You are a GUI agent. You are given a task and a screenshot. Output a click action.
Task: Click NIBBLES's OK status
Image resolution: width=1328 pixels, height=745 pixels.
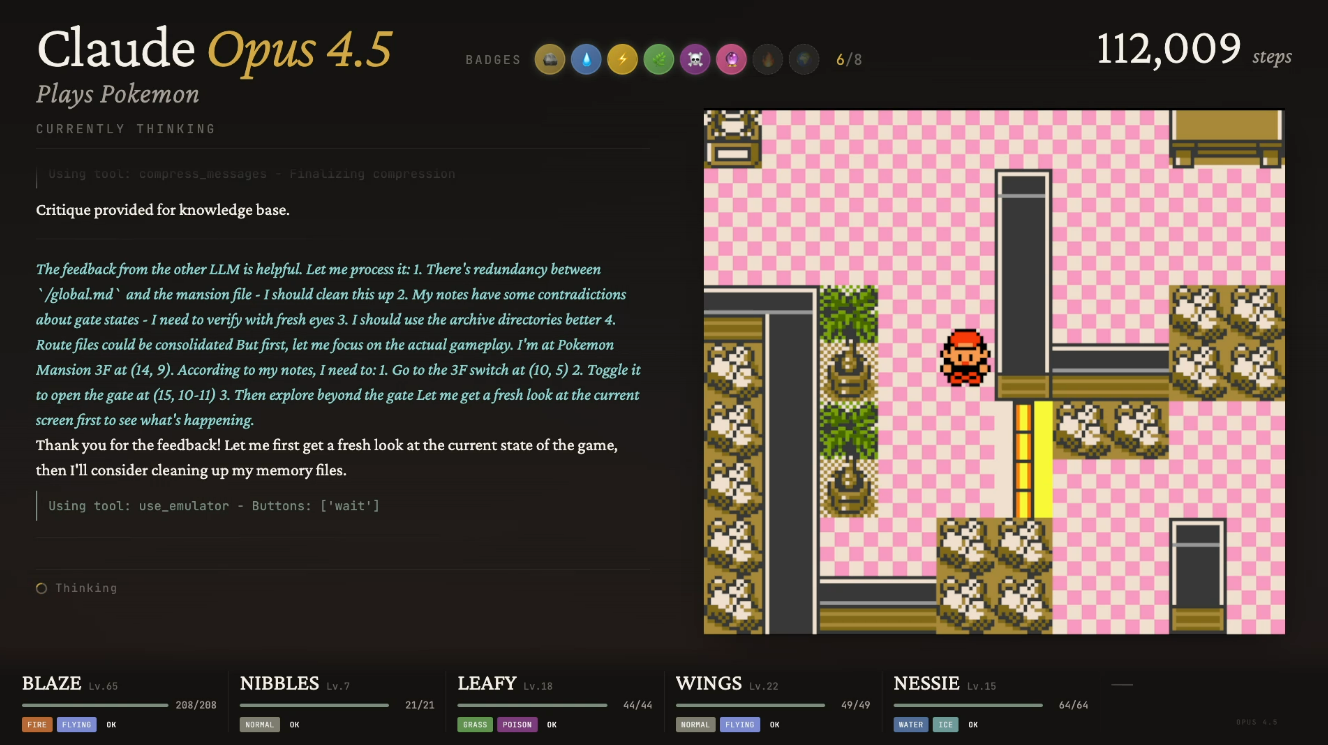[x=294, y=725]
